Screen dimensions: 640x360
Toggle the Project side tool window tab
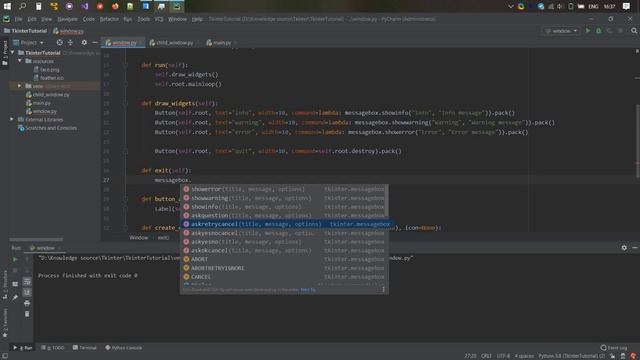pyautogui.click(x=4, y=53)
